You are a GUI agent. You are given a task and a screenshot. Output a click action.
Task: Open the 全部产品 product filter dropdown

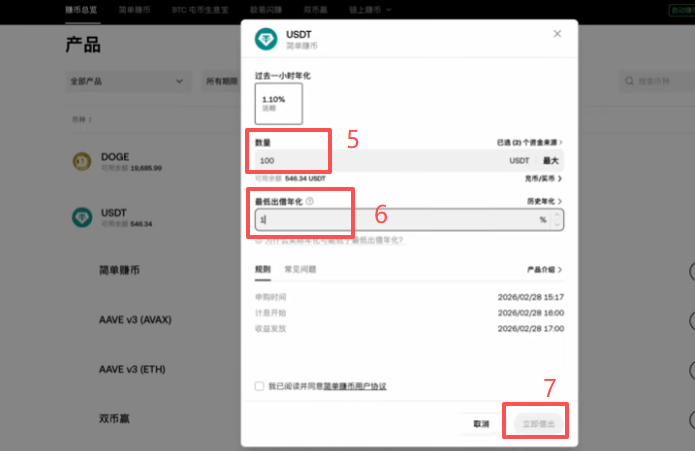pos(128,82)
